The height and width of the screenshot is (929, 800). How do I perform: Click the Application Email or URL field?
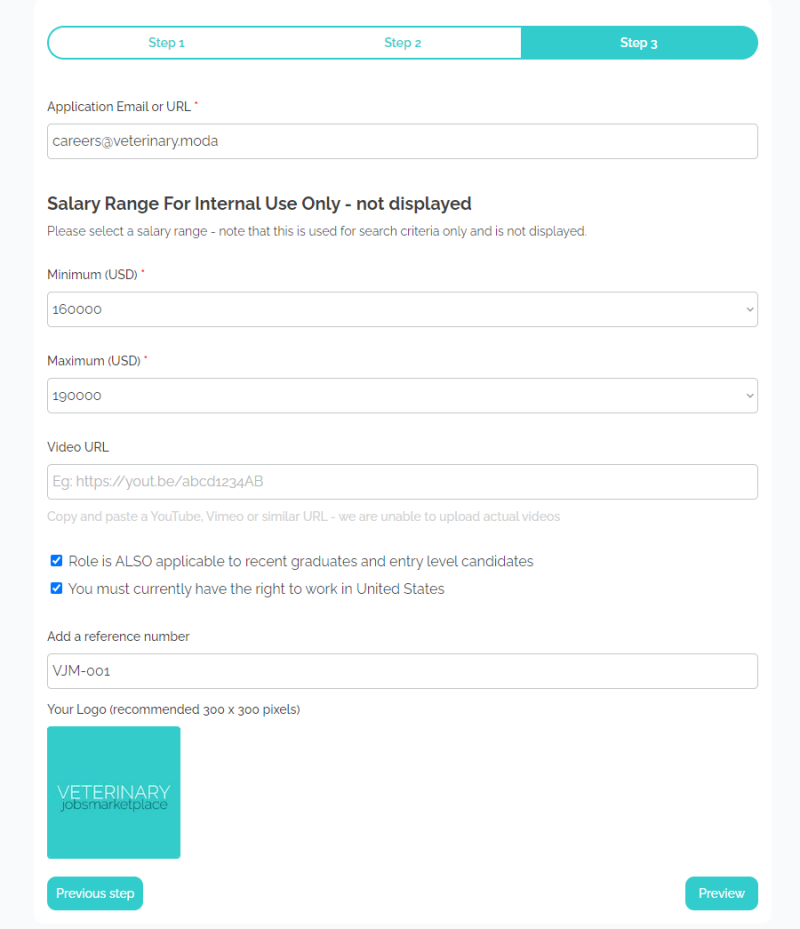coord(402,141)
